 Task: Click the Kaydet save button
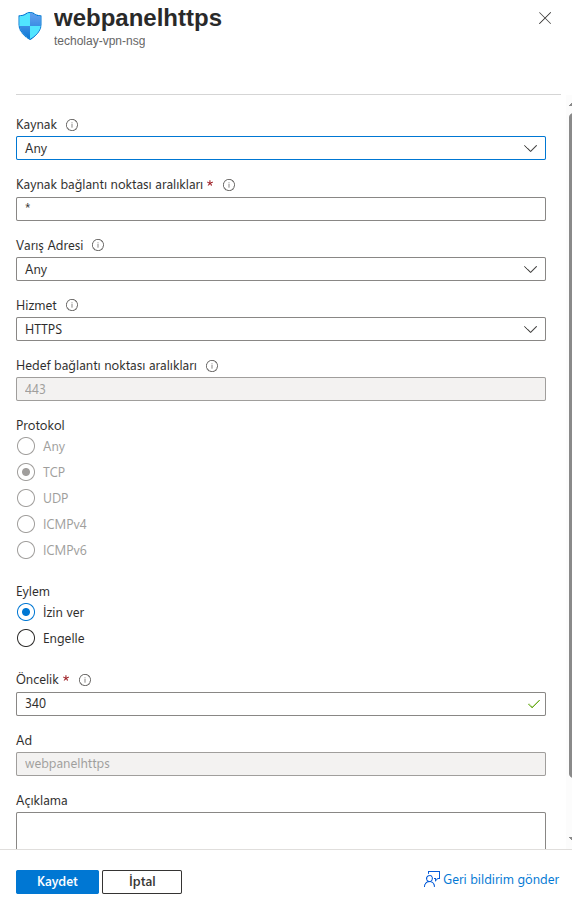57,881
